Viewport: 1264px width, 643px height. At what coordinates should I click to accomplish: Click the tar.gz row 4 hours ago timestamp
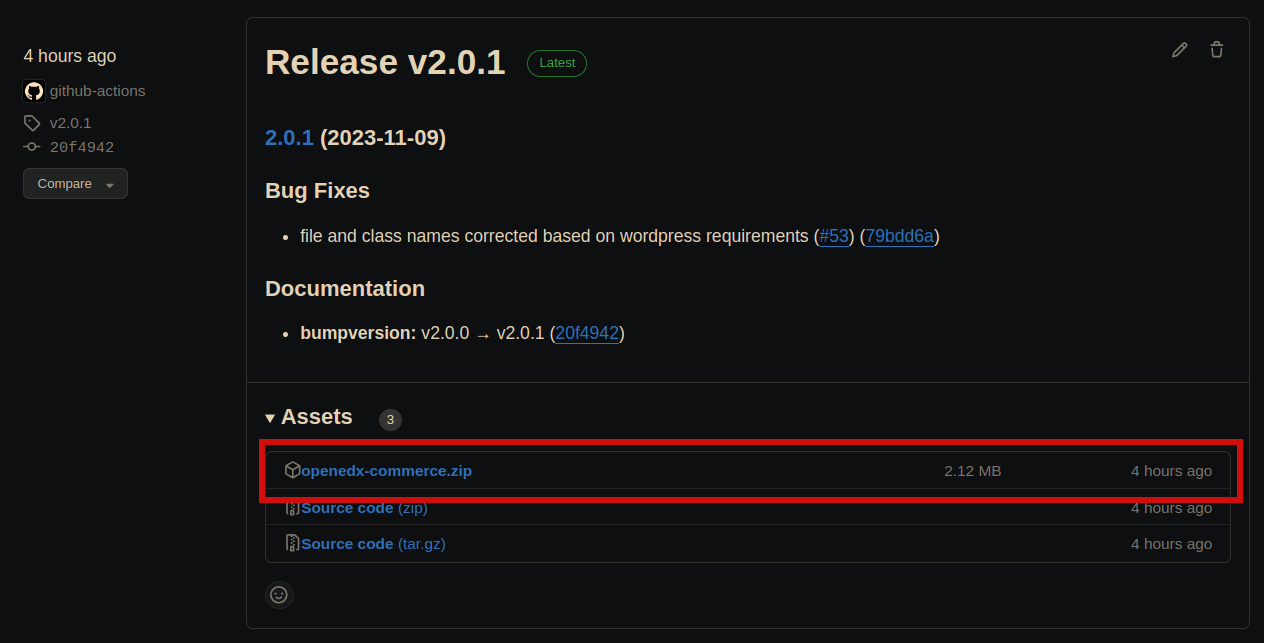click(x=1171, y=543)
